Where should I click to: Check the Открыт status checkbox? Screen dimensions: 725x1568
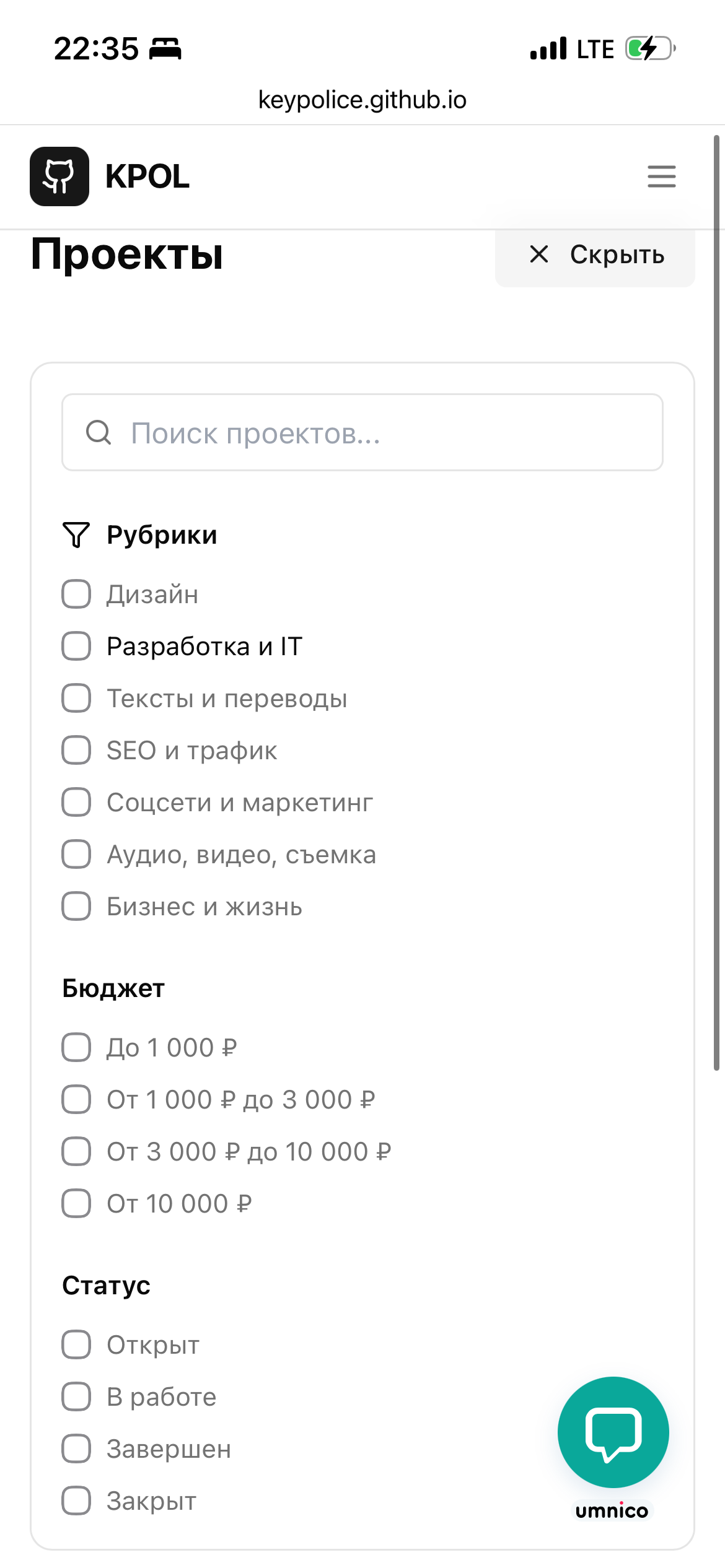pyautogui.click(x=75, y=1344)
